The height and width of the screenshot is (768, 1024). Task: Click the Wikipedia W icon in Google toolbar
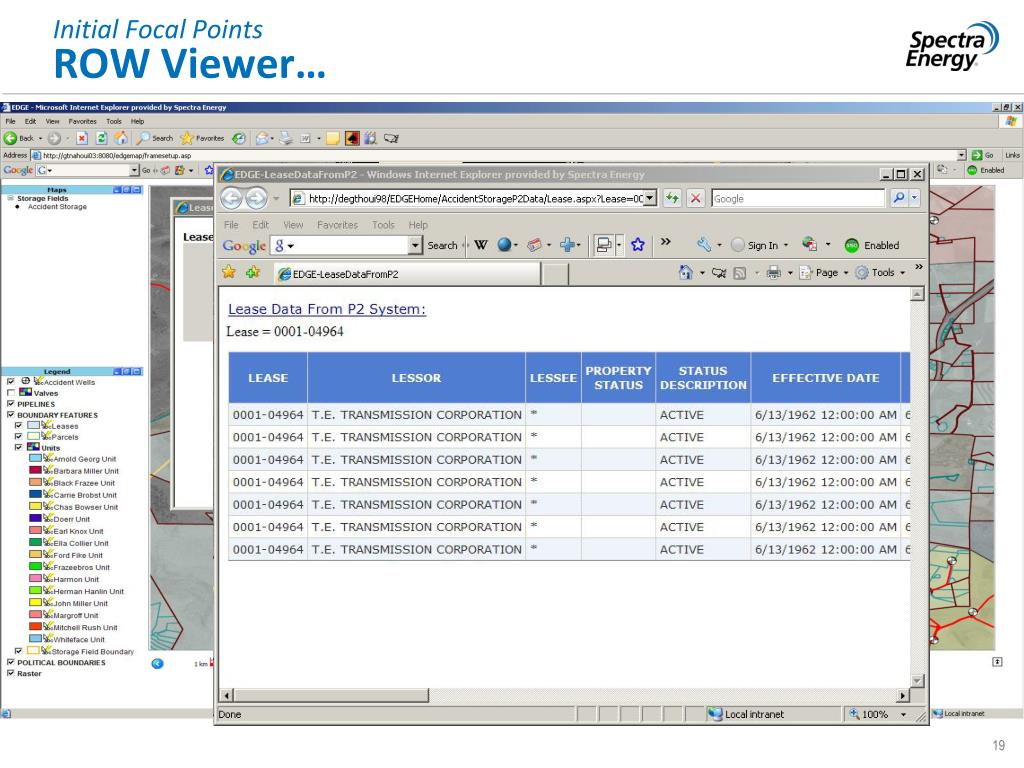481,245
